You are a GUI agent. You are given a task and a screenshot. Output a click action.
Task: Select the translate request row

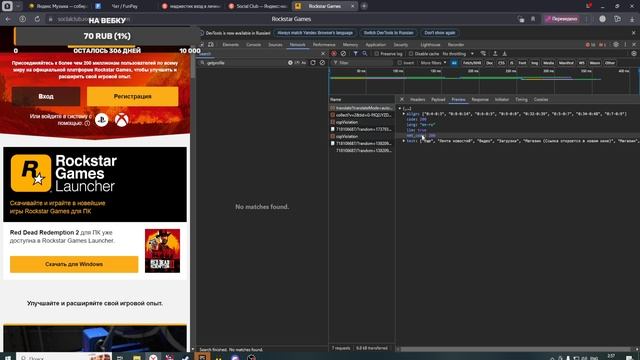click(362, 108)
